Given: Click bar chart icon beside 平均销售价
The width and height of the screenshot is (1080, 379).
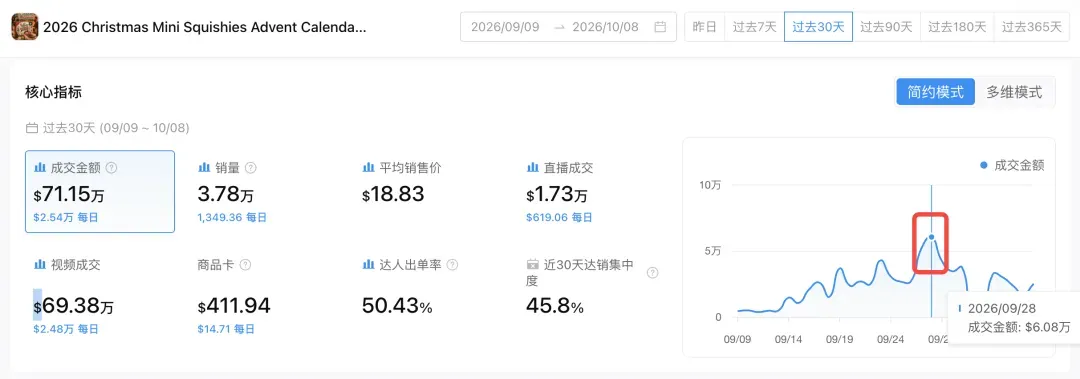Looking at the screenshot, I should (368, 167).
